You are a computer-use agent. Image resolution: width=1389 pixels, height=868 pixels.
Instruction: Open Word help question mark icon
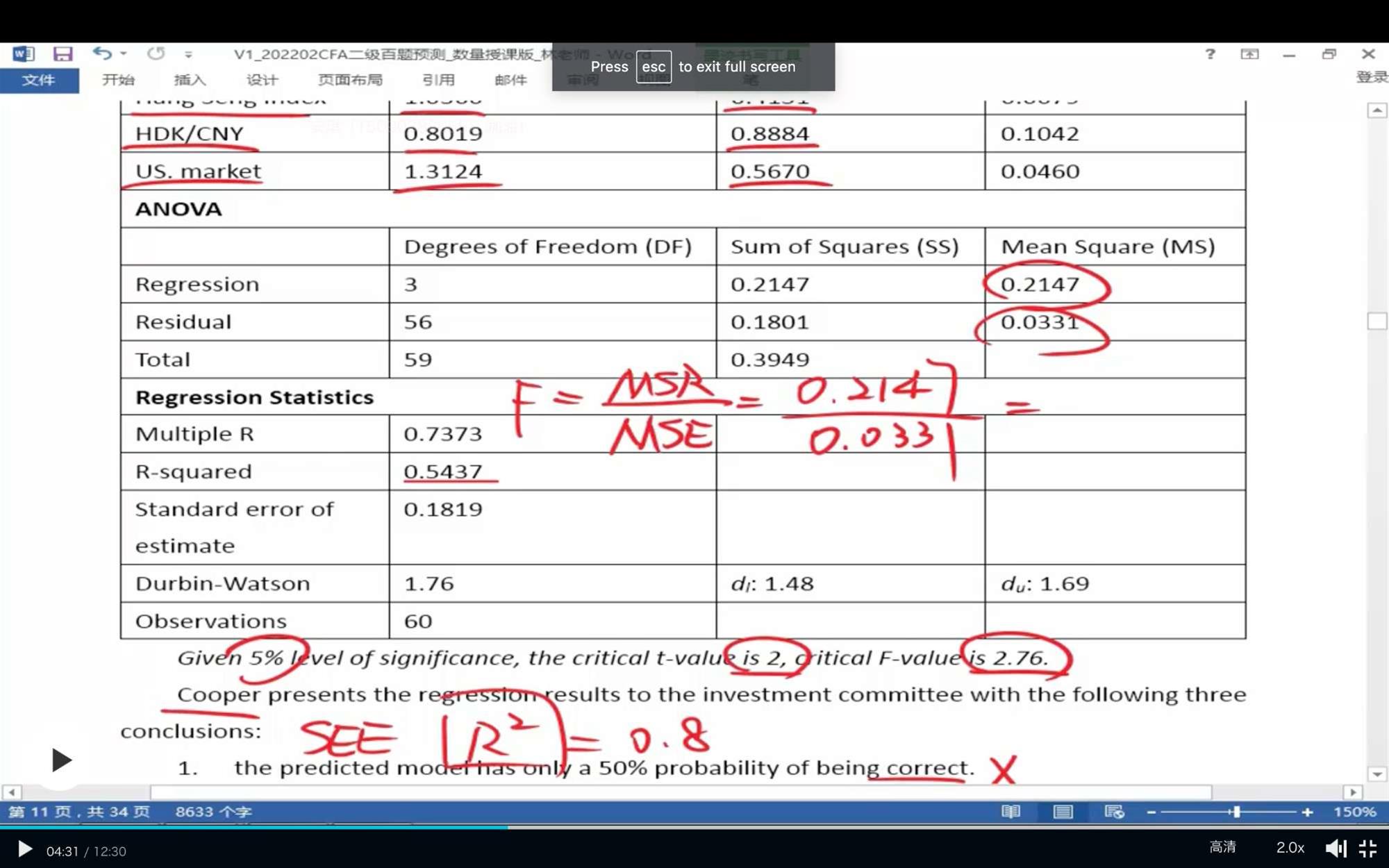(1210, 53)
